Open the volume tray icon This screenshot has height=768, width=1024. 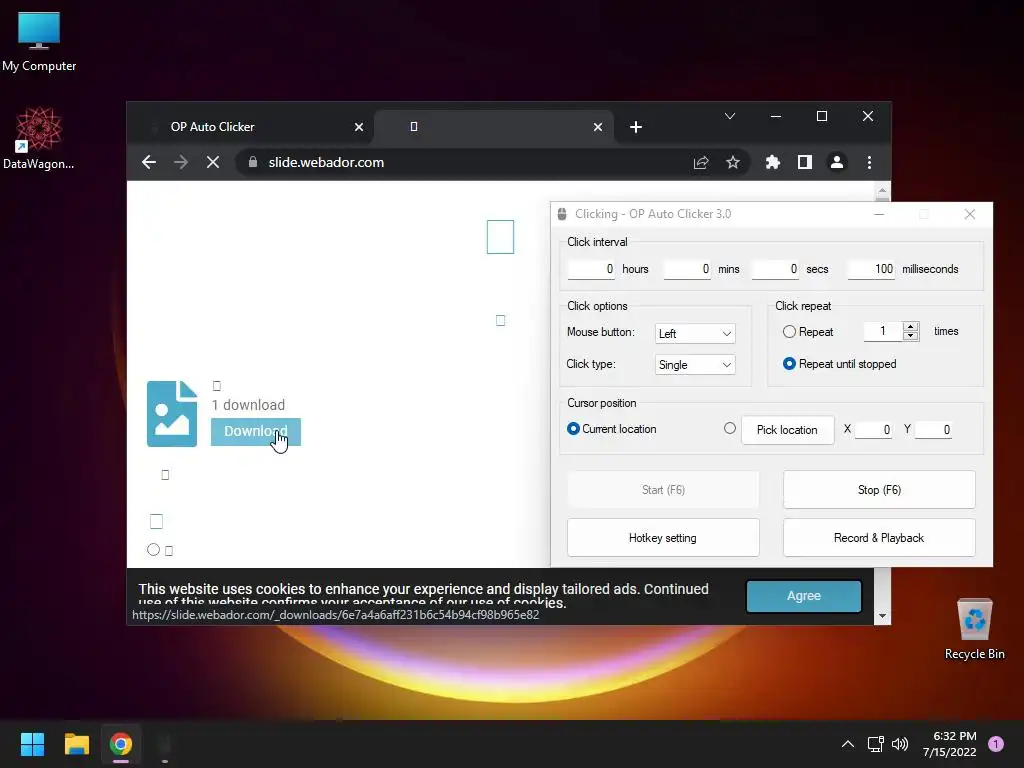900,744
